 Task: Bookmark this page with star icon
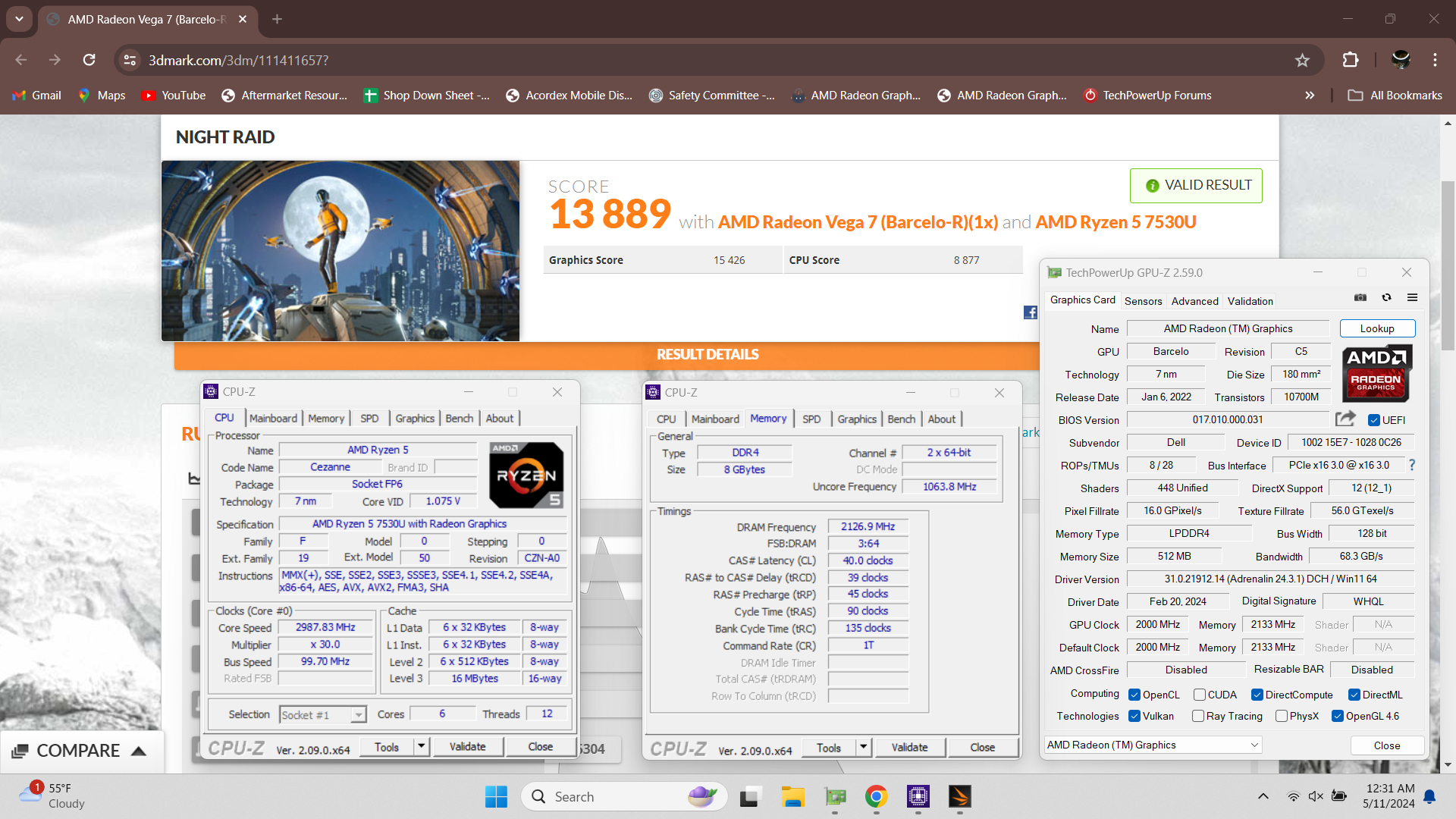[x=1302, y=60]
